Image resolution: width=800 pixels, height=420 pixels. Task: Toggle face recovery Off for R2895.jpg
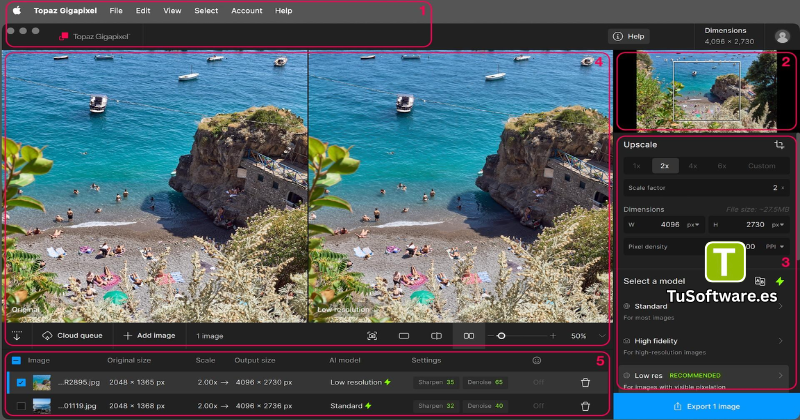tap(538, 382)
